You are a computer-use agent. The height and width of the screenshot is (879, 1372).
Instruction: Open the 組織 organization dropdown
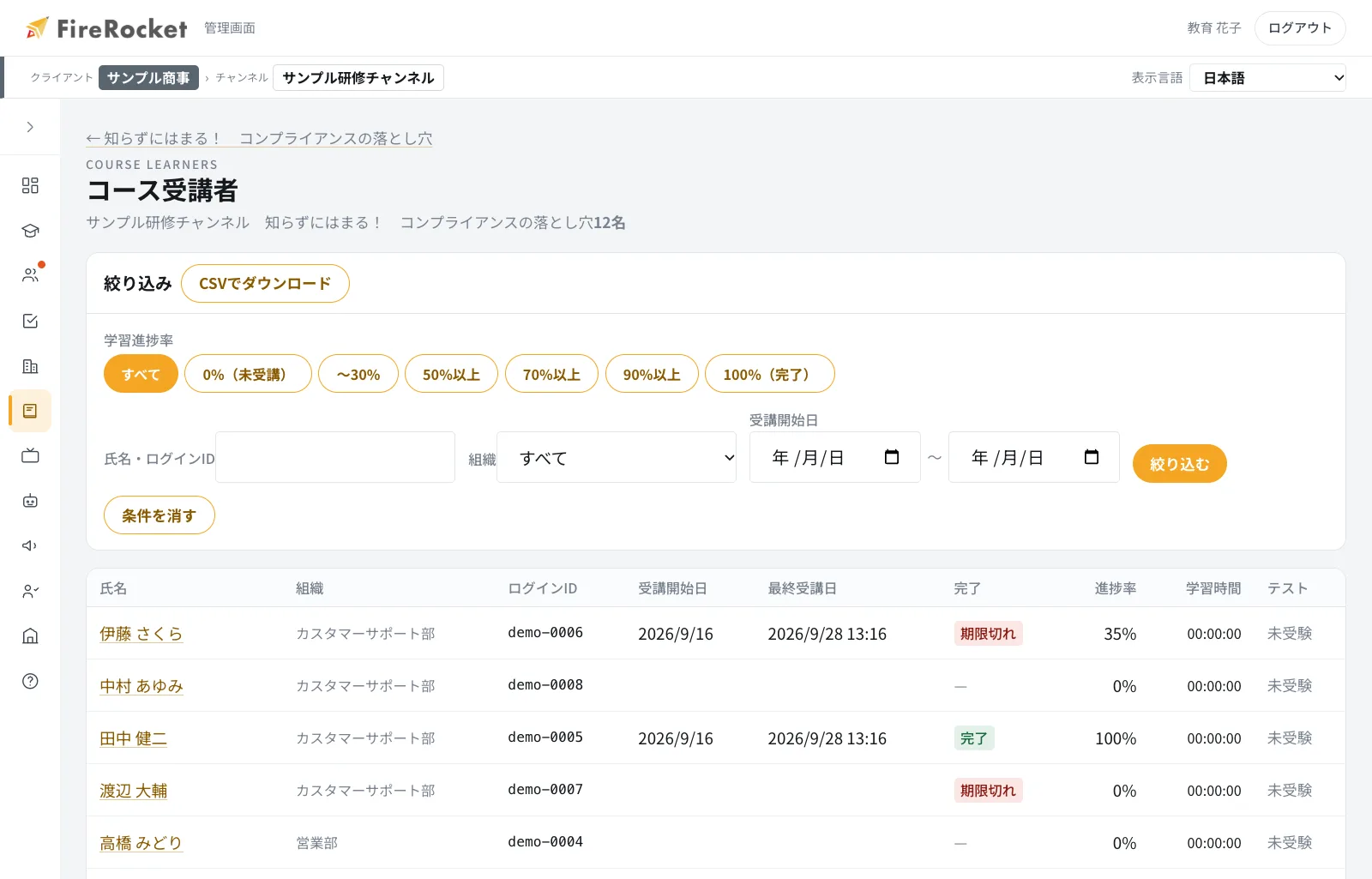(617, 457)
